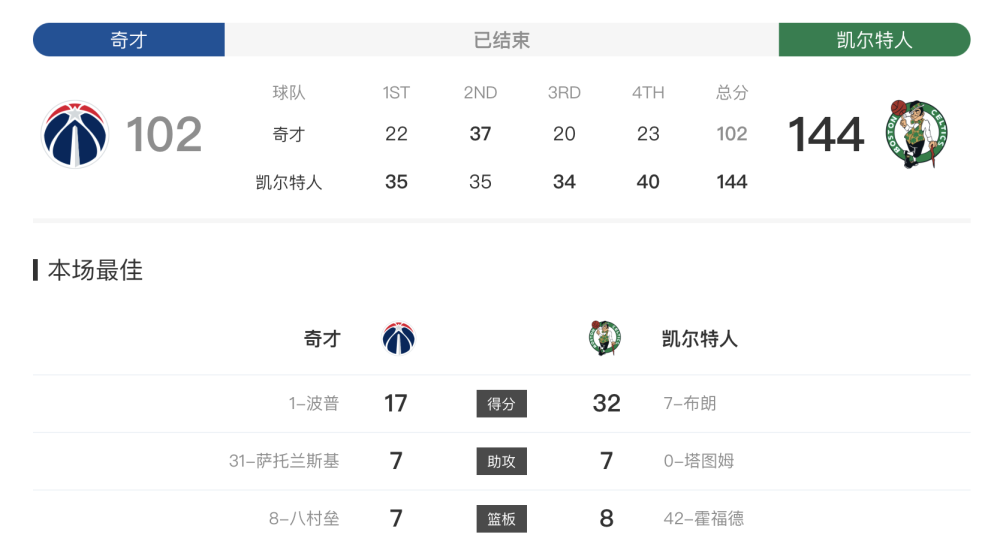The width and height of the screenshot is (1000, 553).
Task: Open player 1-波普 profile
Action: coord(313,403)
